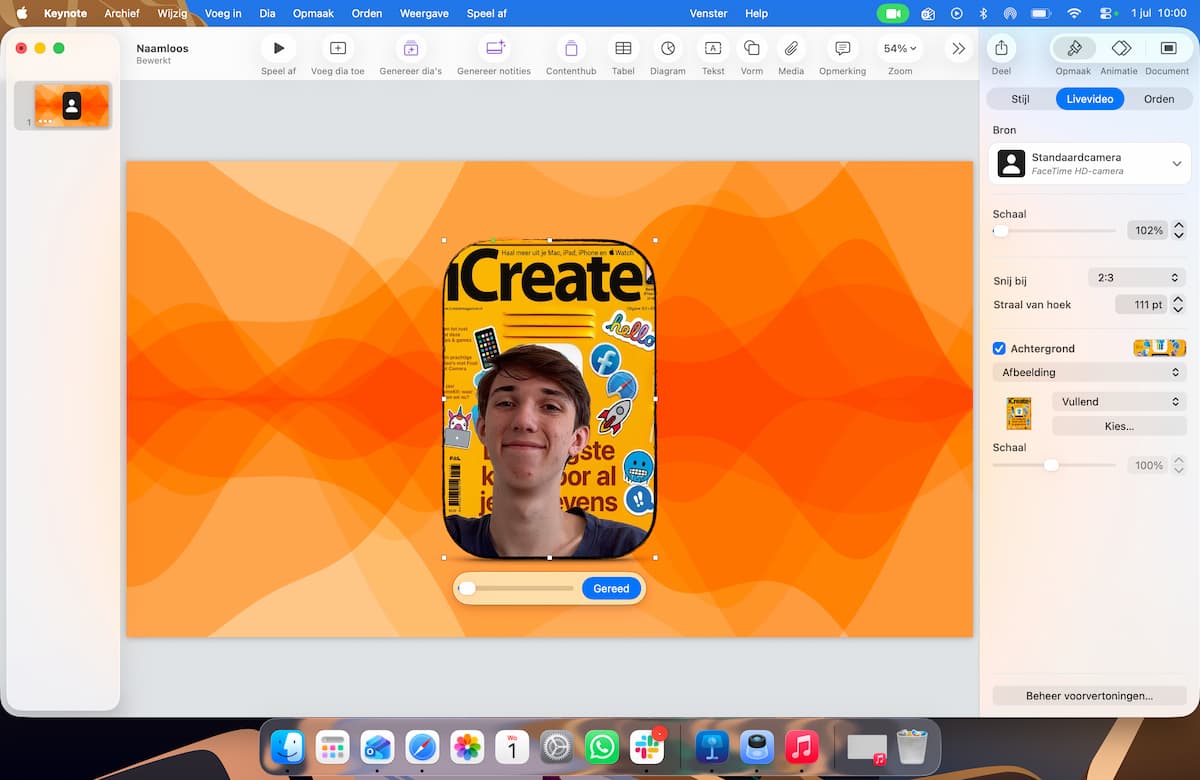Viewport: 1200px width, 780px height.
Task: Click the video Schaal slider in sidebar
Action: click(1054, 230)
